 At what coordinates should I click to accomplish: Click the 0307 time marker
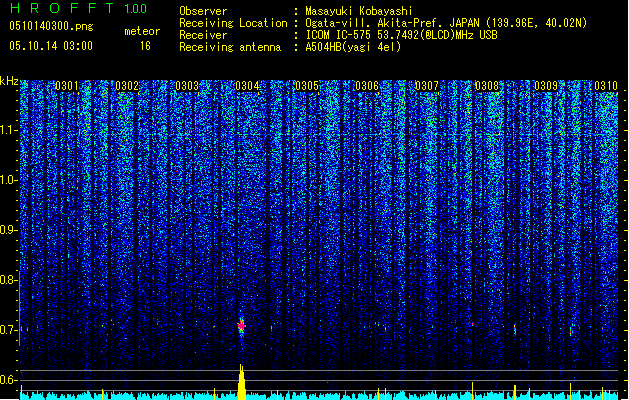click(x=427, y=86)
